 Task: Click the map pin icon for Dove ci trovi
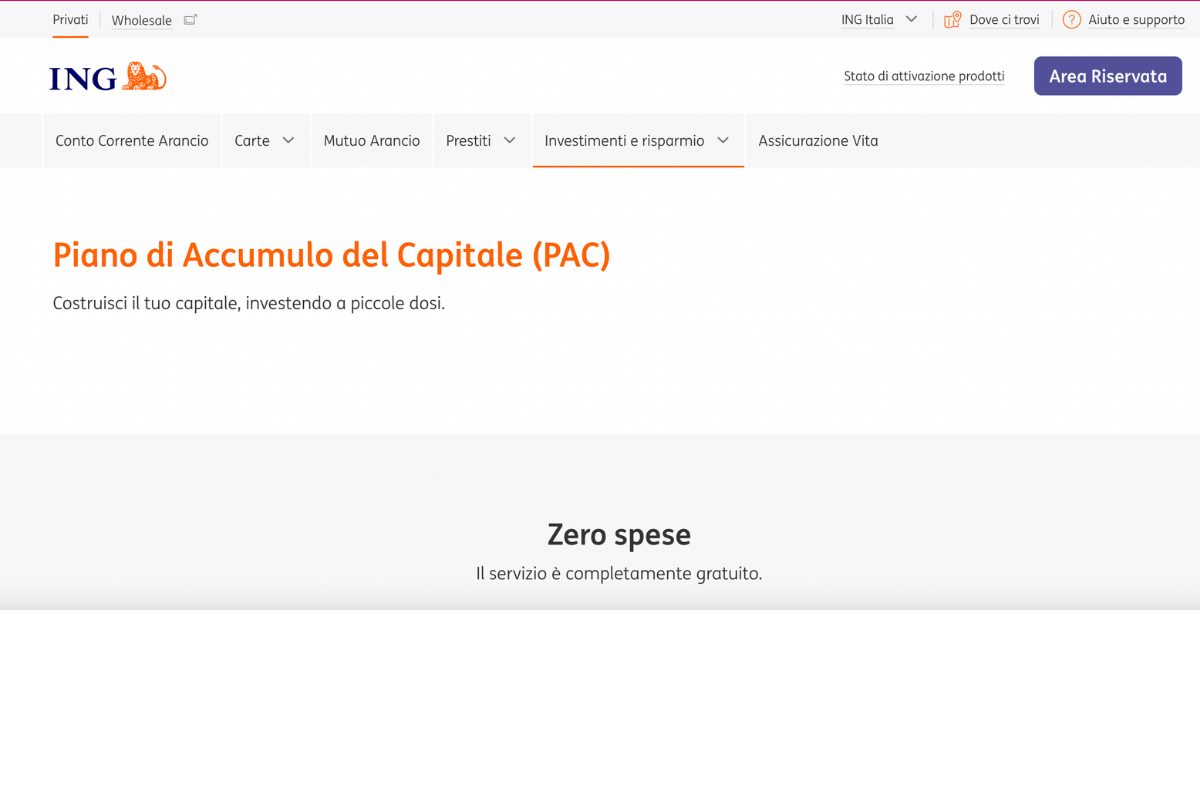(952, 20)
